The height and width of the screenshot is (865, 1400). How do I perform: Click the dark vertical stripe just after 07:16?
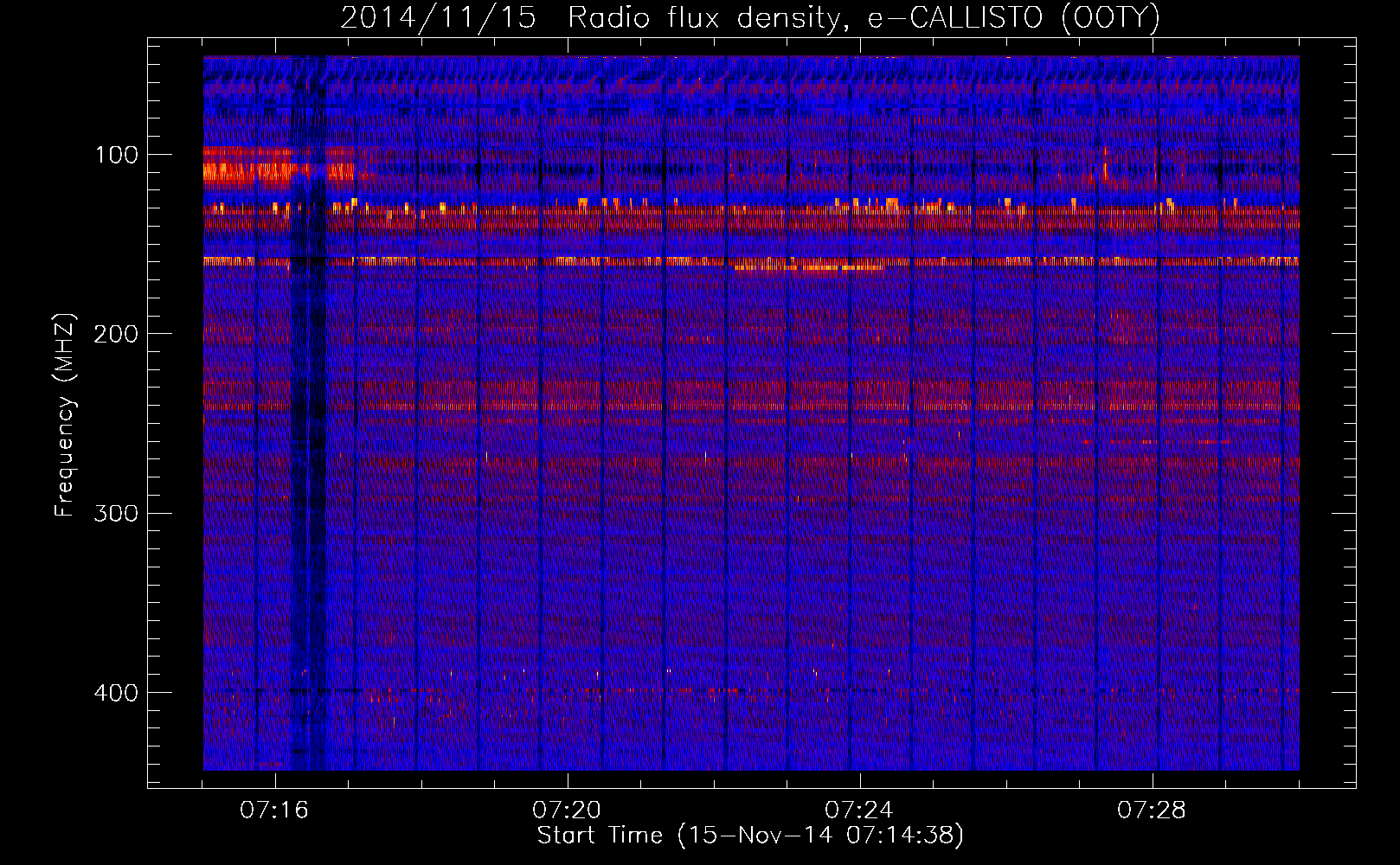(x=310, y=413)
